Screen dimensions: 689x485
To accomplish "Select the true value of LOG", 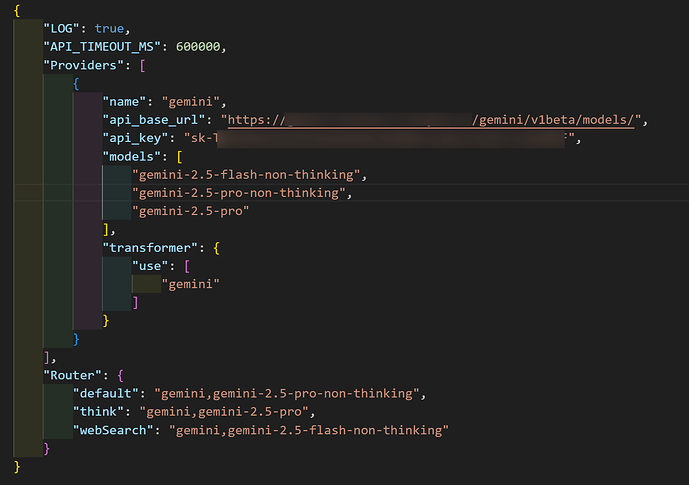I will [x=109, y=29].
